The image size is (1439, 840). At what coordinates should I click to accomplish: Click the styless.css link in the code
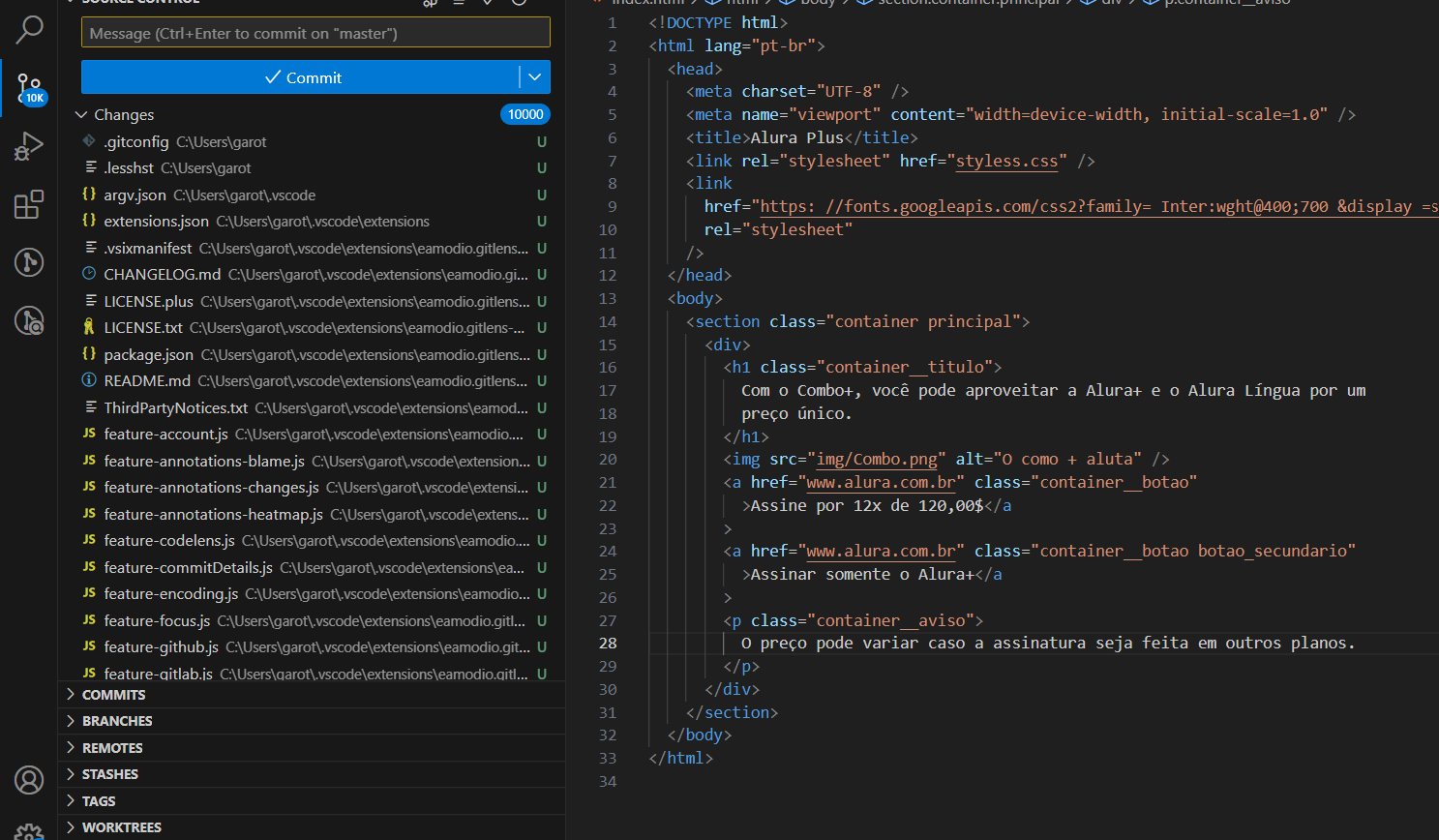click(1006, 161)
